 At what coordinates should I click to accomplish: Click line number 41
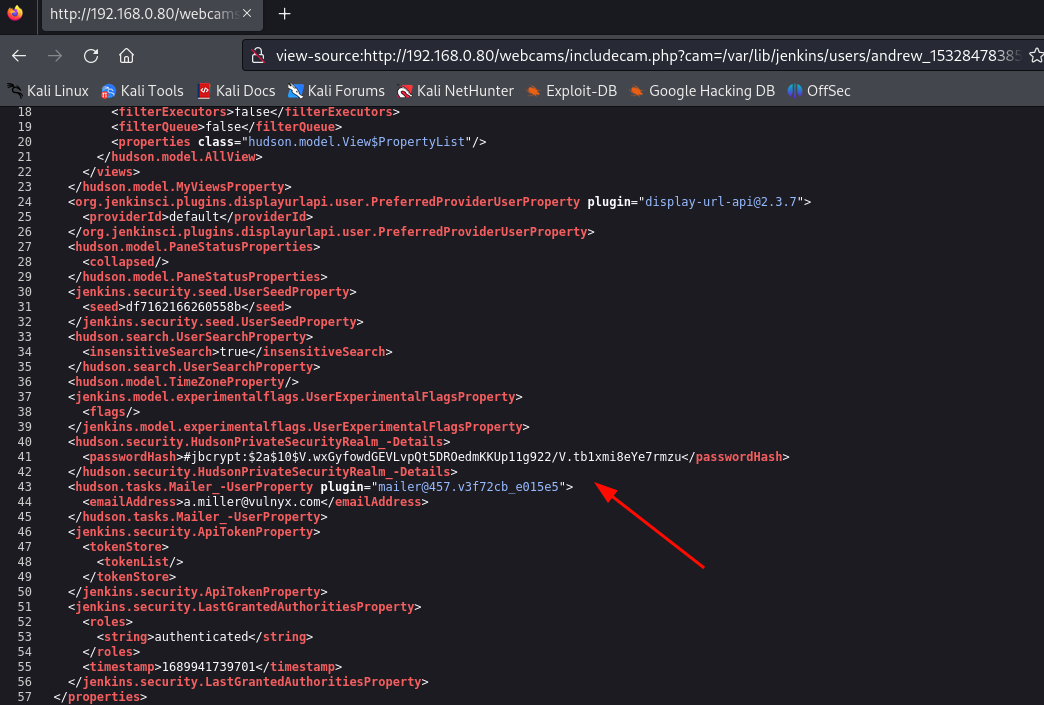pos(24,457)
